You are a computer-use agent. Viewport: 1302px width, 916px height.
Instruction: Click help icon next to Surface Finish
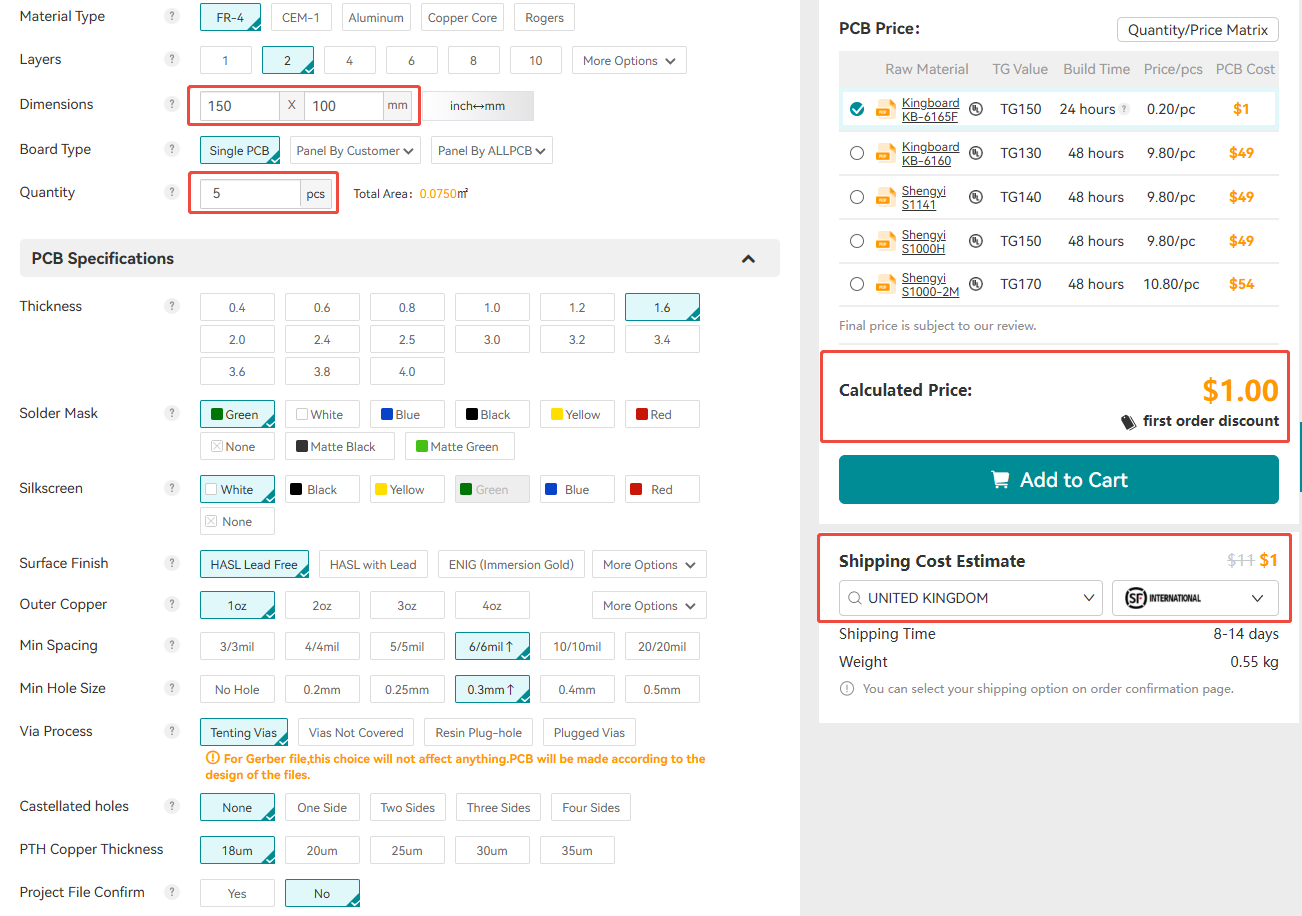point(172,563)
